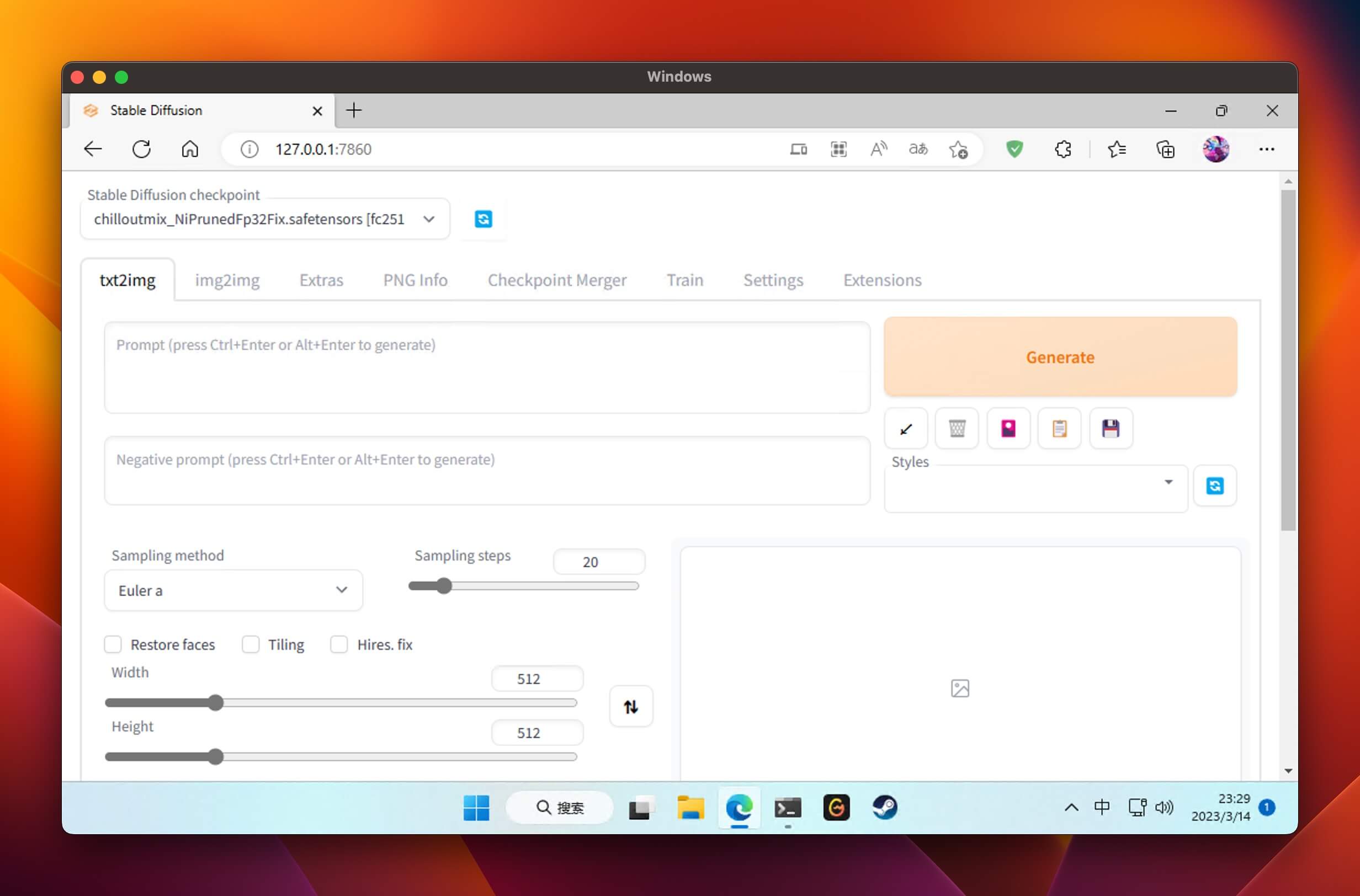
Task: Click the page vertical scrollbar
Action: click(x=1288, y=360)
